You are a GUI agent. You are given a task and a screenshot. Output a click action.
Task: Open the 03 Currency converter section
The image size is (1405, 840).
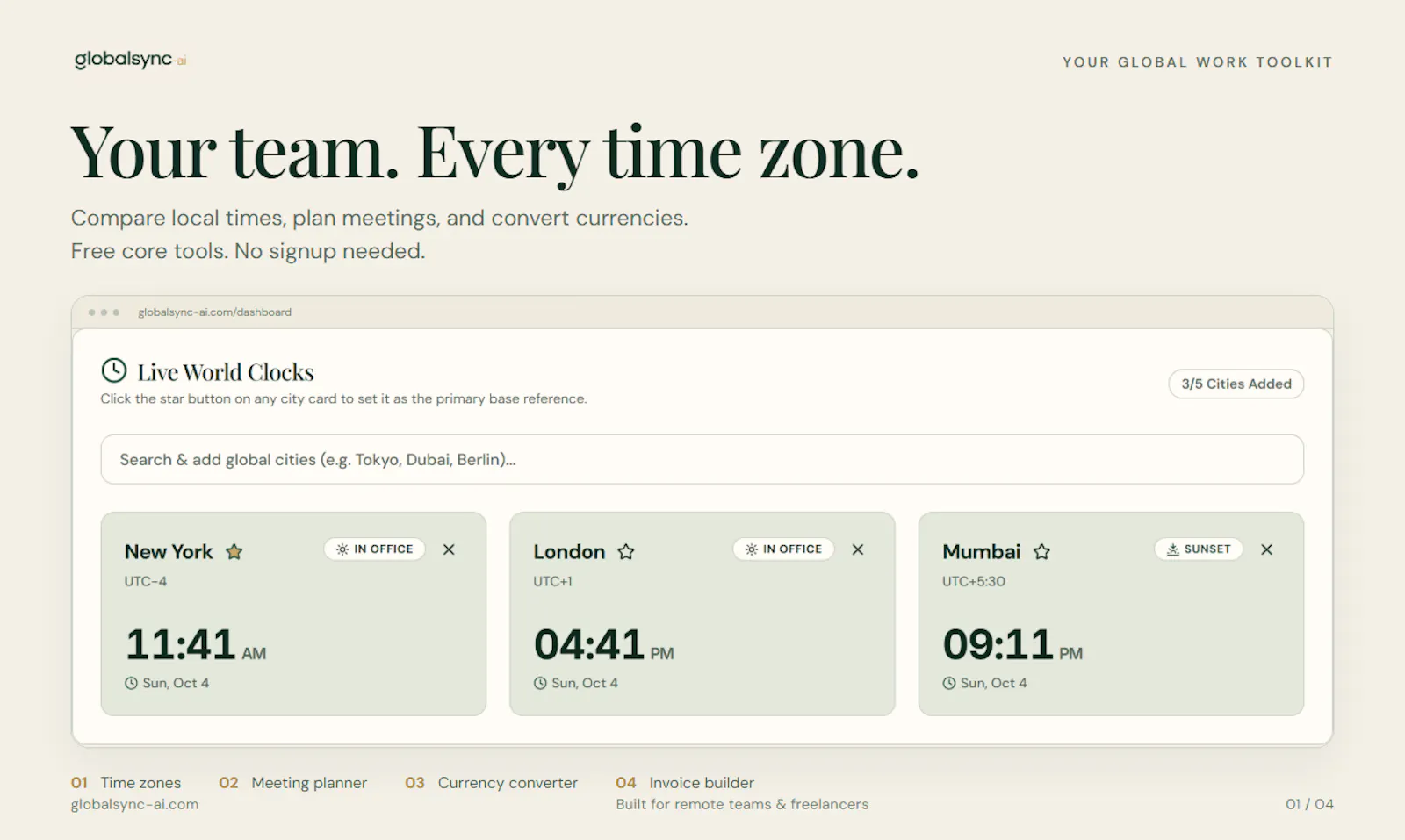pyautogui.click(x=491, y=782)
